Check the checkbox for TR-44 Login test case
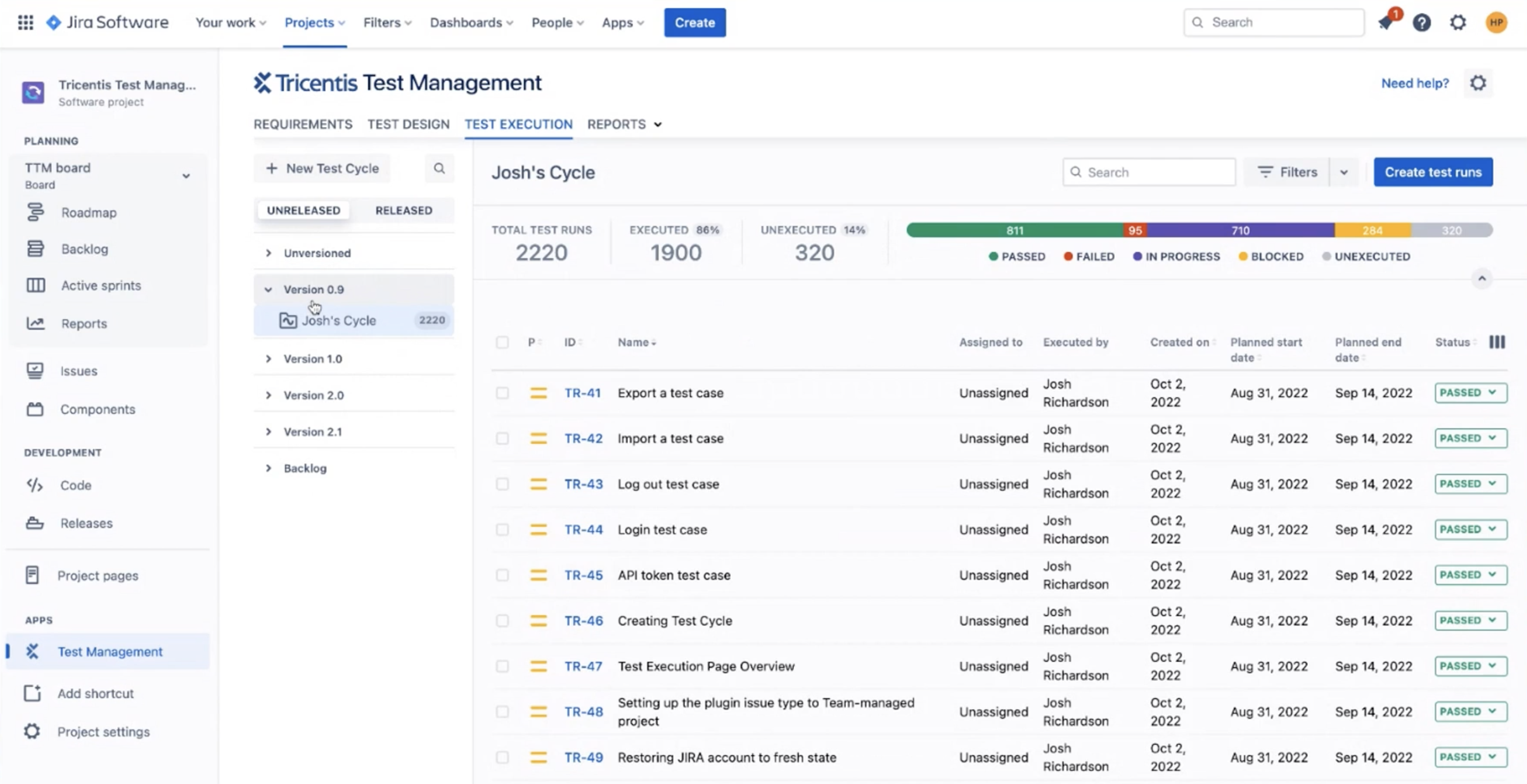This screenshot has height=784, width=1527. [x=502, y=529]
